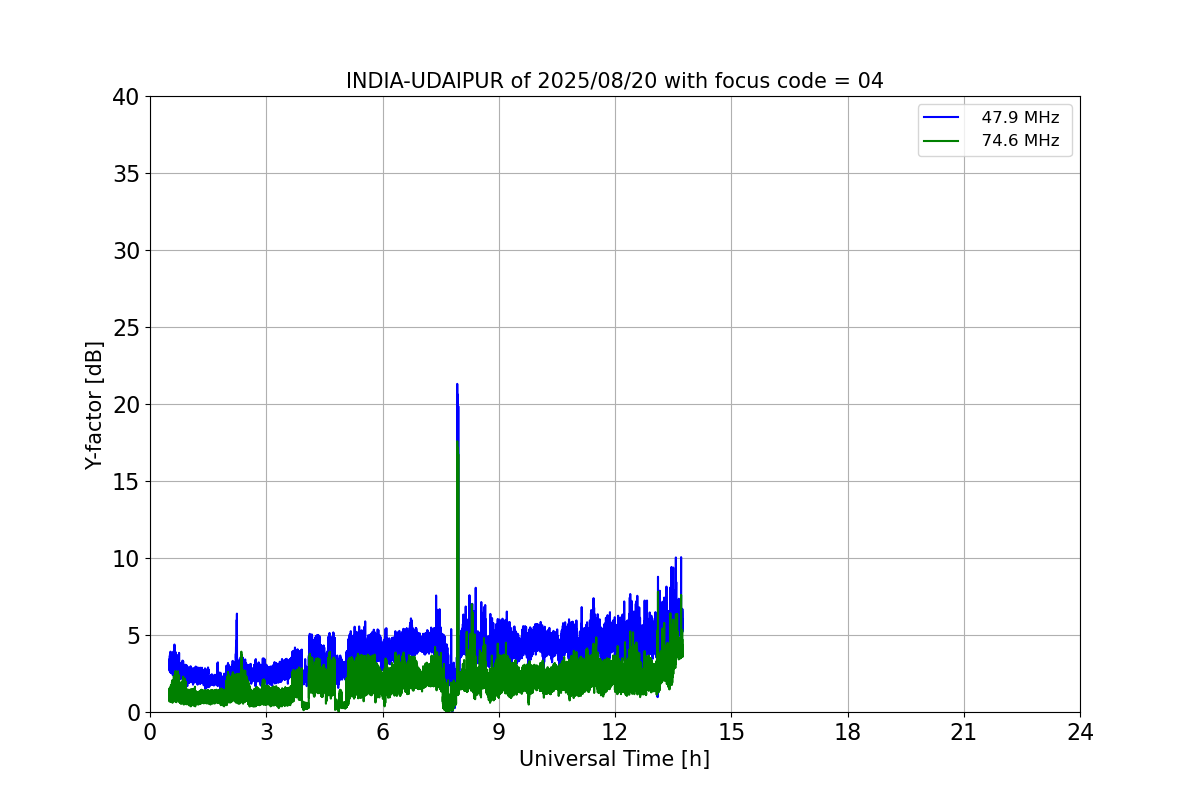
Task: Click x-axis tick label 3
Action: click(266, 732)
